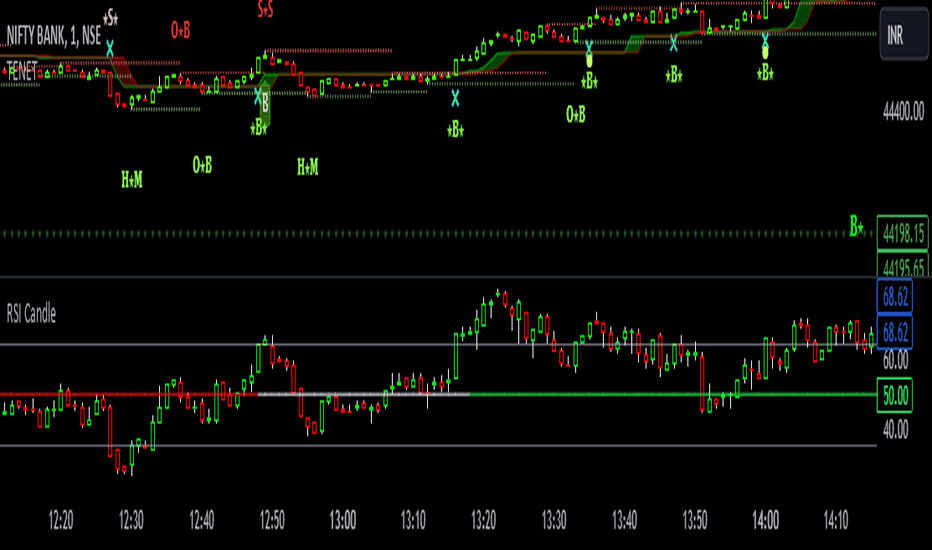The image size is (932, 550).
Task: Click the green 50.00 RSI level label
Action: click(x=895, y=395)
